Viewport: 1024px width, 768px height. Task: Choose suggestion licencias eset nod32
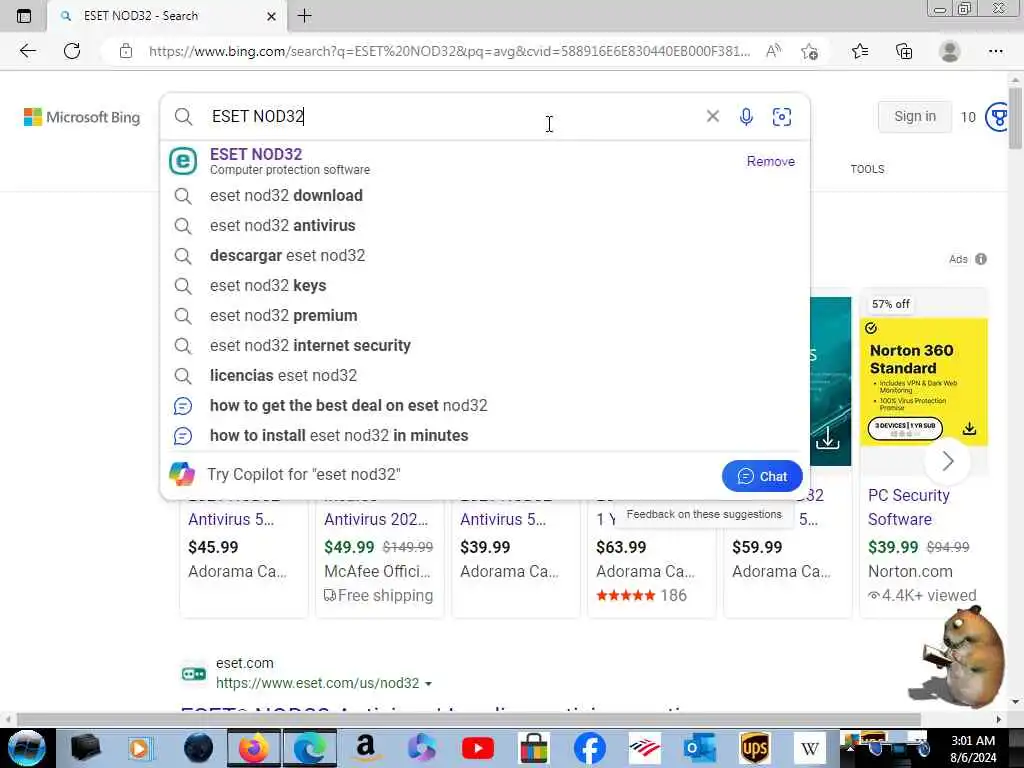(x=483, y=376)
